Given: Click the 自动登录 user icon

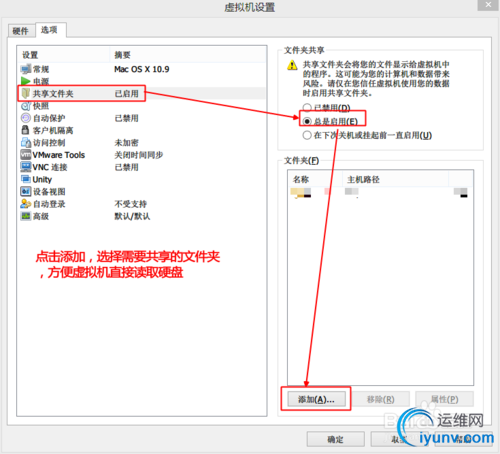Looking at the screenshot, I should [26, 204].
